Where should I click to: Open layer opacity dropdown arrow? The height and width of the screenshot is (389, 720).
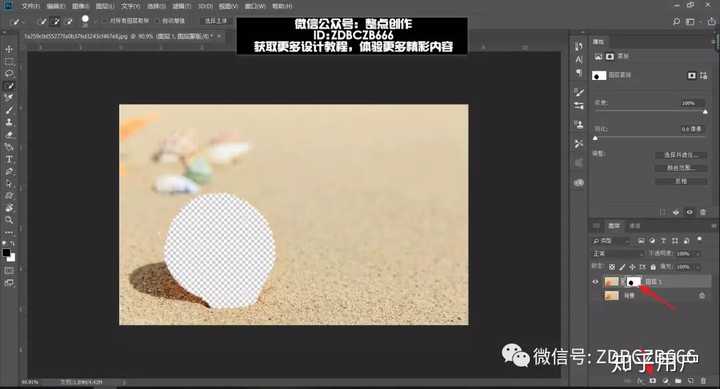click(x=698, y=254)
